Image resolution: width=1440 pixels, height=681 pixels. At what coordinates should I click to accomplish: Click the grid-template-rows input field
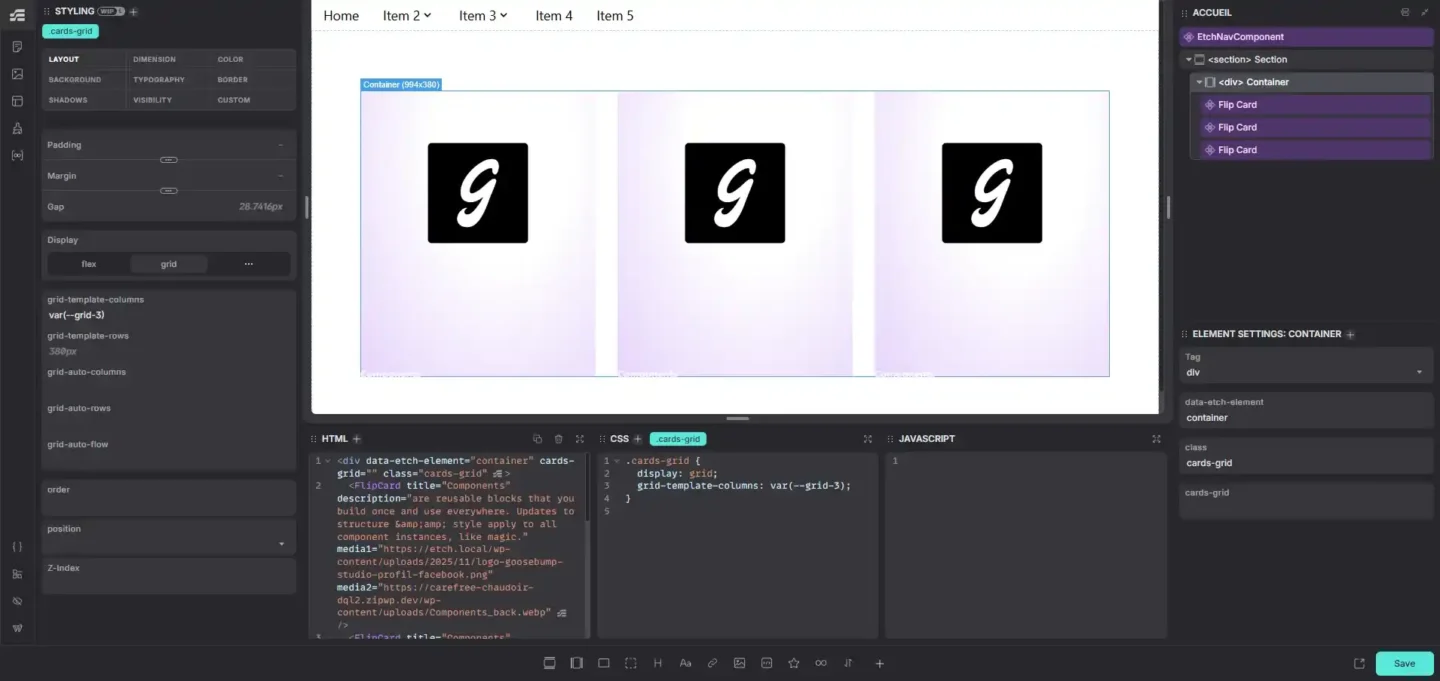[x=168, y=352]
